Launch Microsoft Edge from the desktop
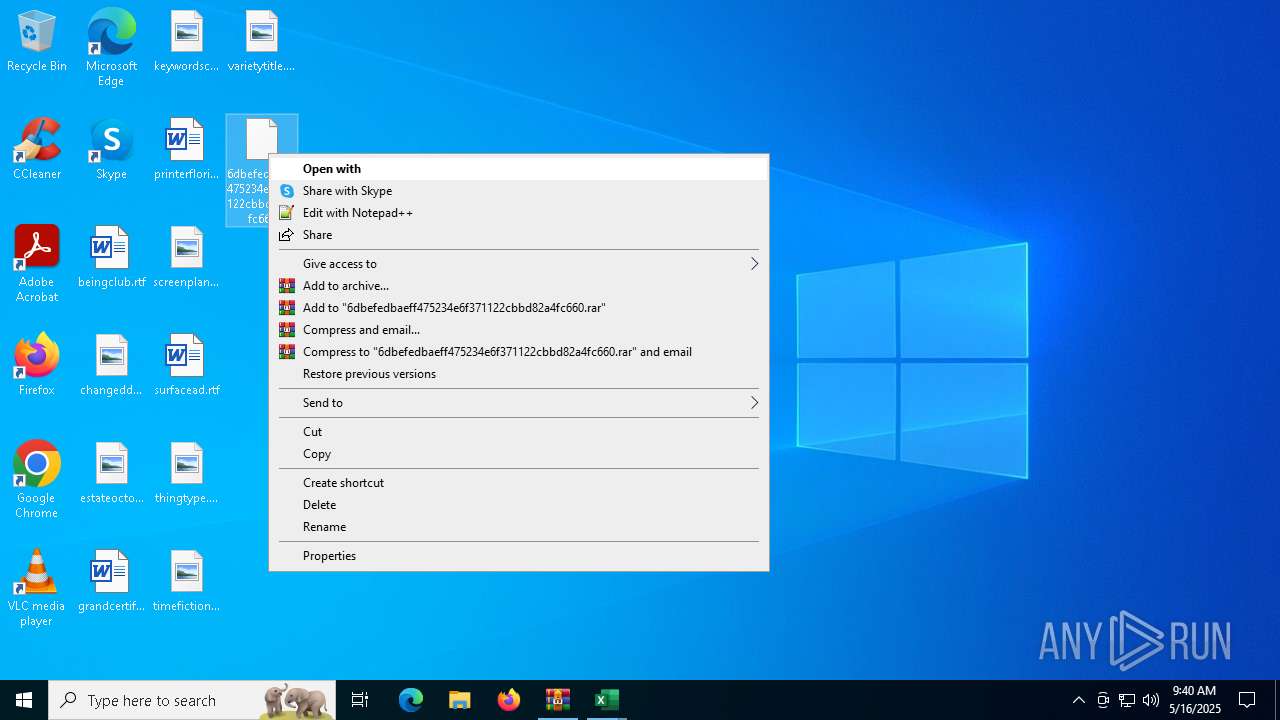Viewport: 1280px width, 720px height. pyautogui.click(x=111, y=47)
